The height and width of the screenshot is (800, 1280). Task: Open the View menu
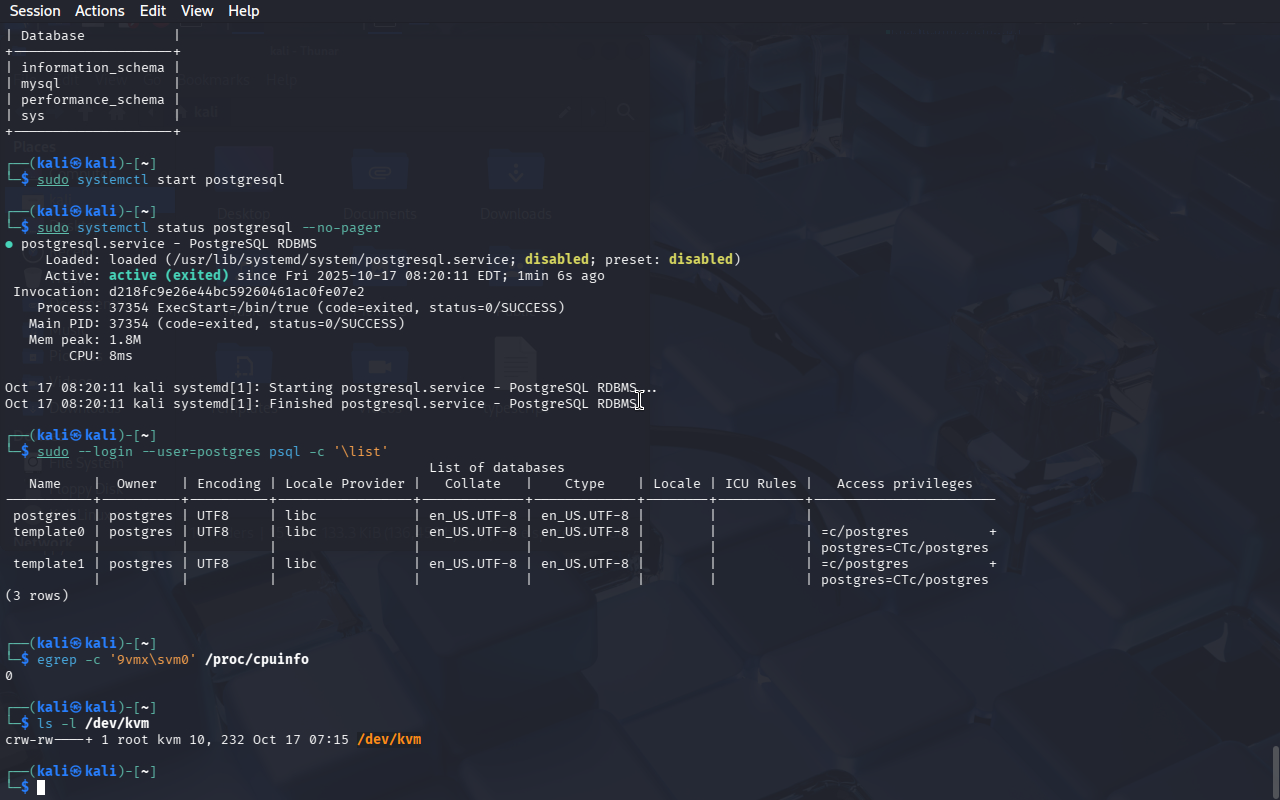197,11
